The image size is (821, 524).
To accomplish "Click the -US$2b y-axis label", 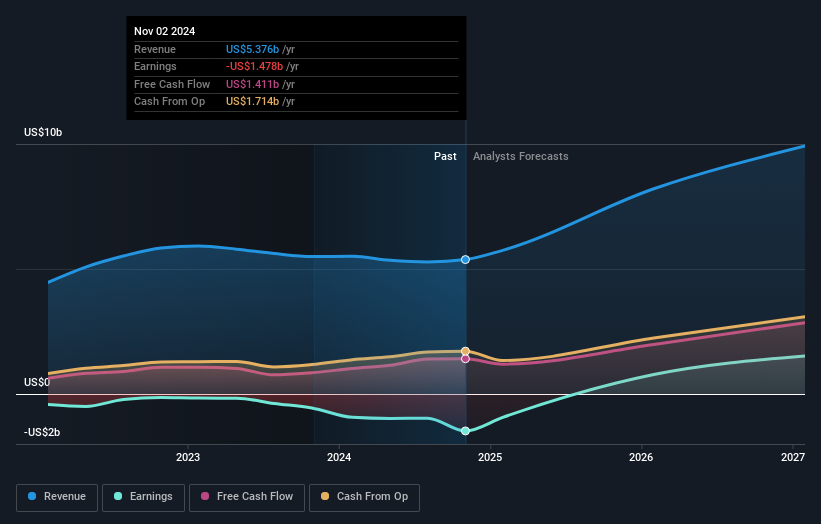I will (42, 432).
